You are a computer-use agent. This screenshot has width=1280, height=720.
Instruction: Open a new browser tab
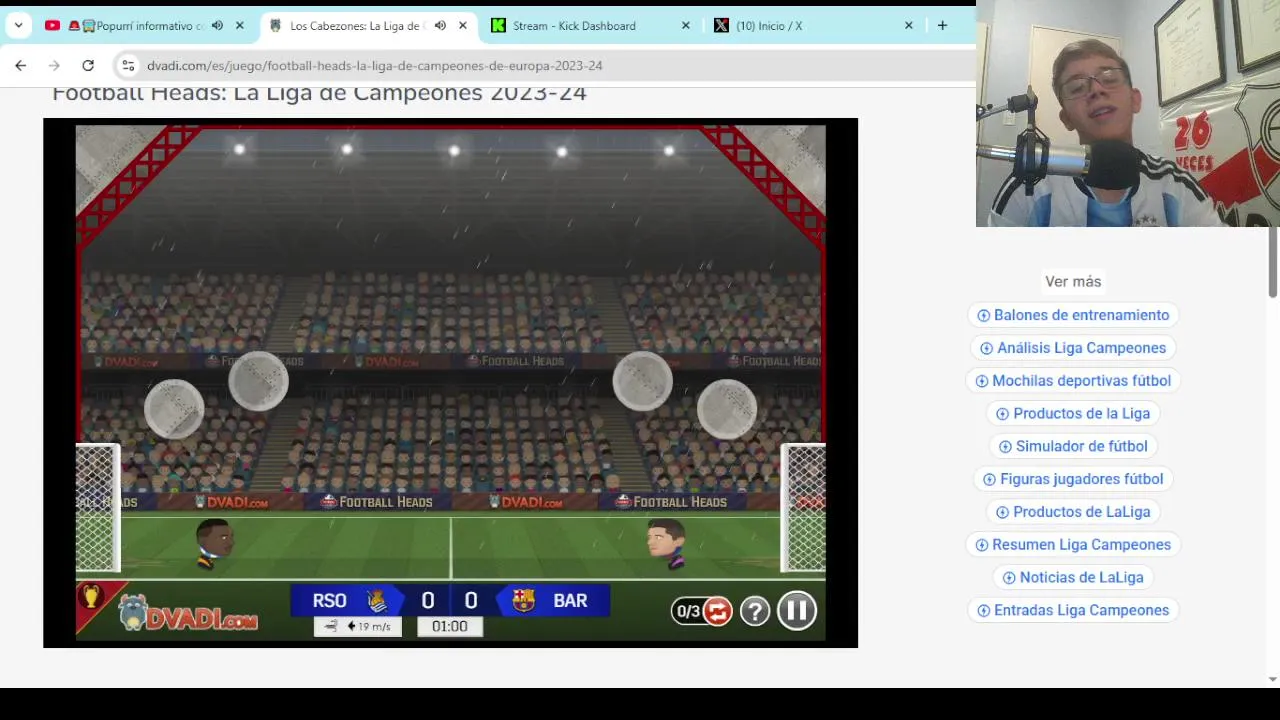(942, 25)
